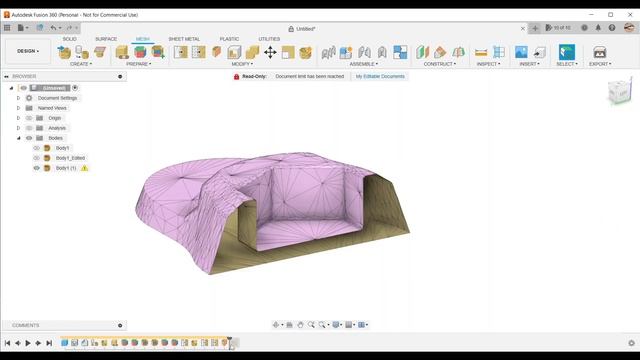The image size is (640, 360).
Task: Click the Zoom magnifier icon
Action: tap(311, 324)
